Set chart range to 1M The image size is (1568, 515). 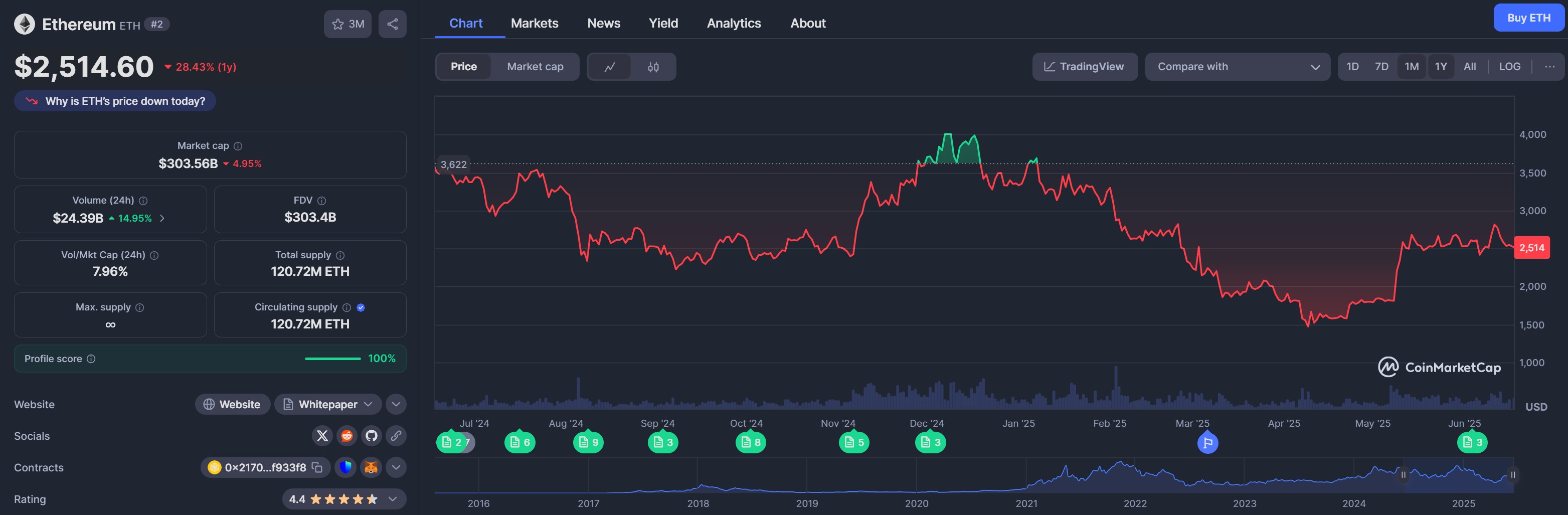(1412, 67)
